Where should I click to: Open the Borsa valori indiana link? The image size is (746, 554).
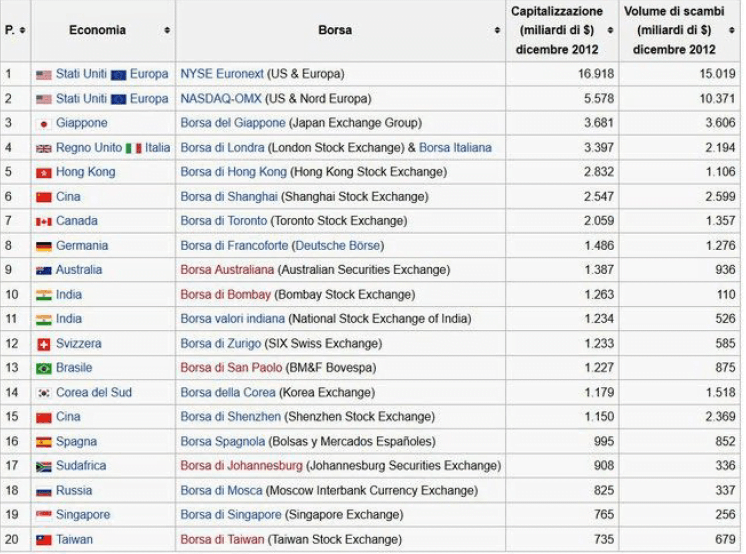(233, 319)
